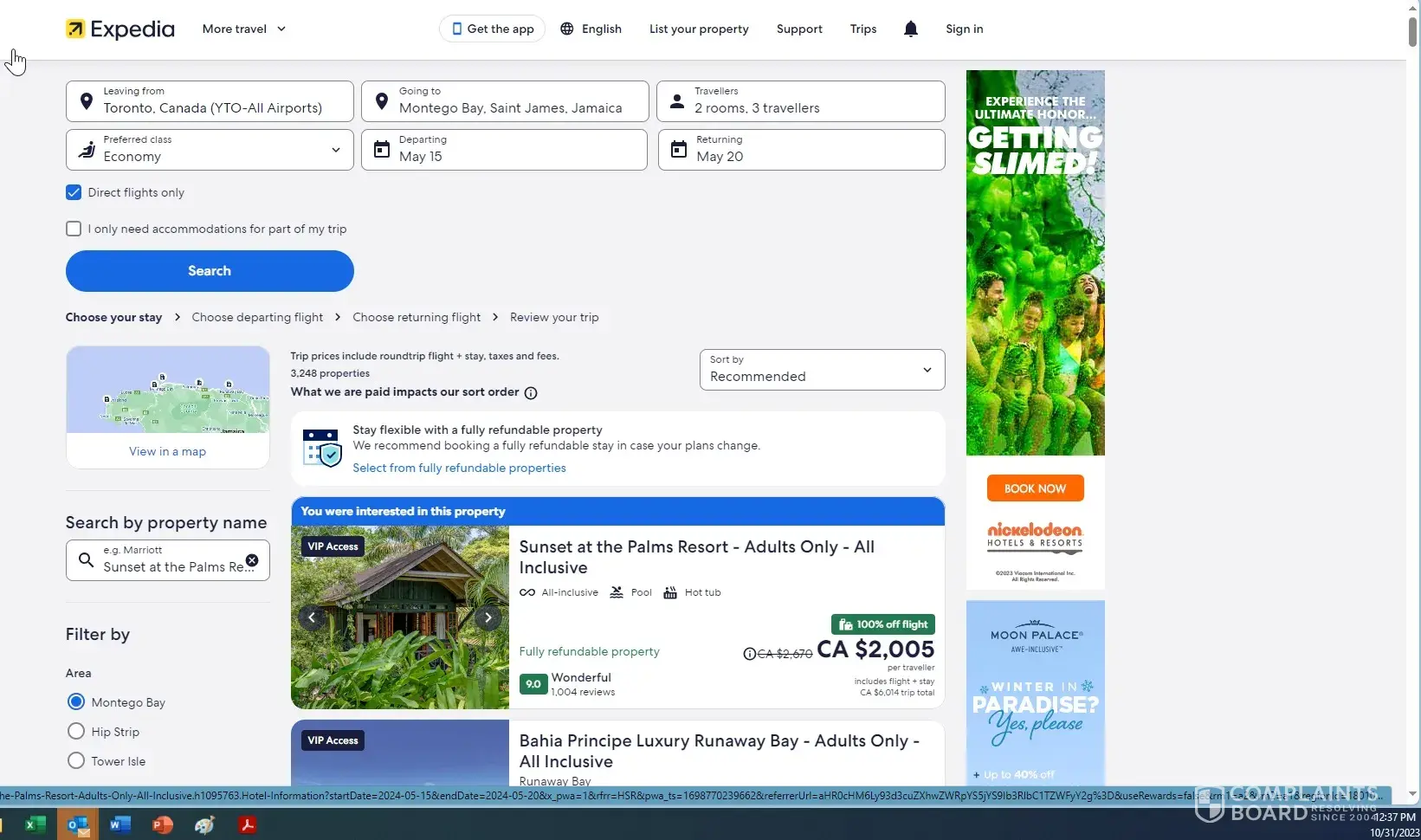The width and height of the screenshot is (1421, 840).
Task: Open the Support menu item
Action: point(798,29)
